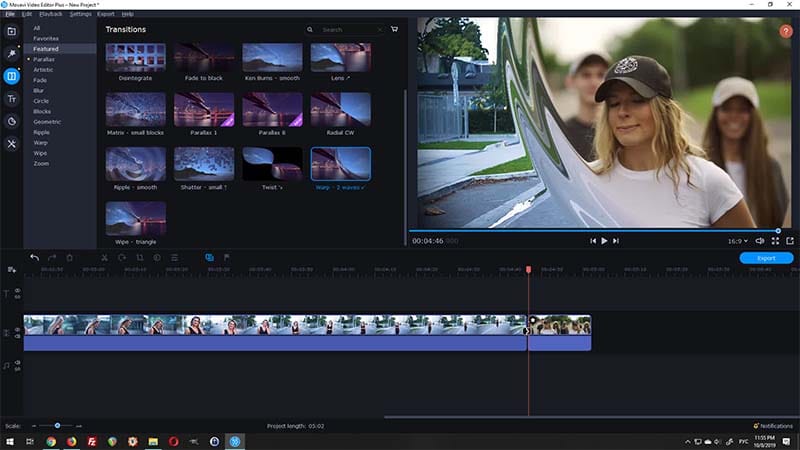Click the previous frame button
800x450 pixels.
tap(592, 241)
